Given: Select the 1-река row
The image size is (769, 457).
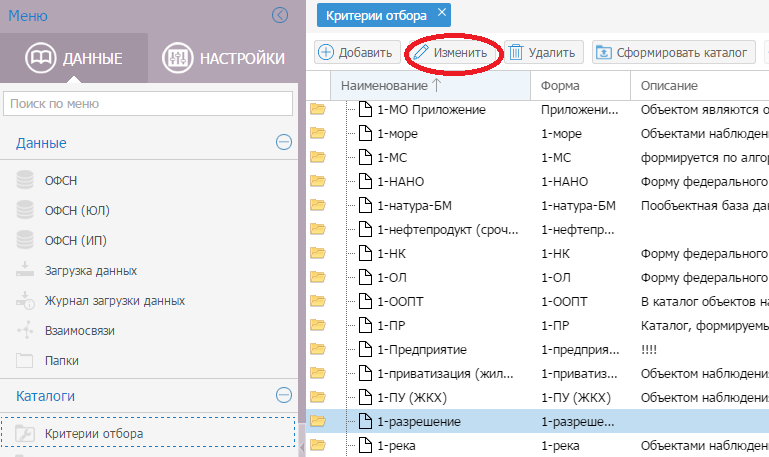Looking at the screenshot, I should click(538, 446).
